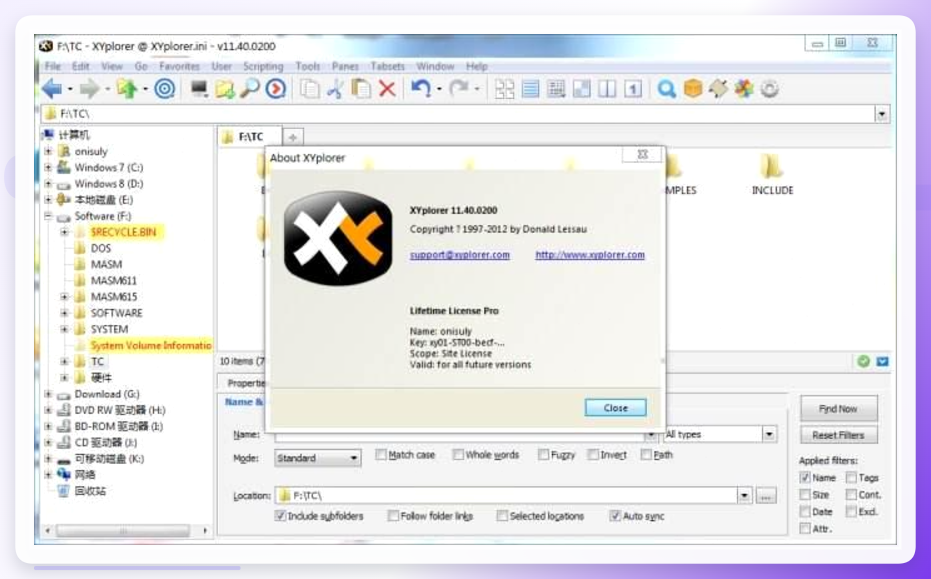Click the browse (...) button beside Location
The image size is (931, 579).
click(766, 495)
